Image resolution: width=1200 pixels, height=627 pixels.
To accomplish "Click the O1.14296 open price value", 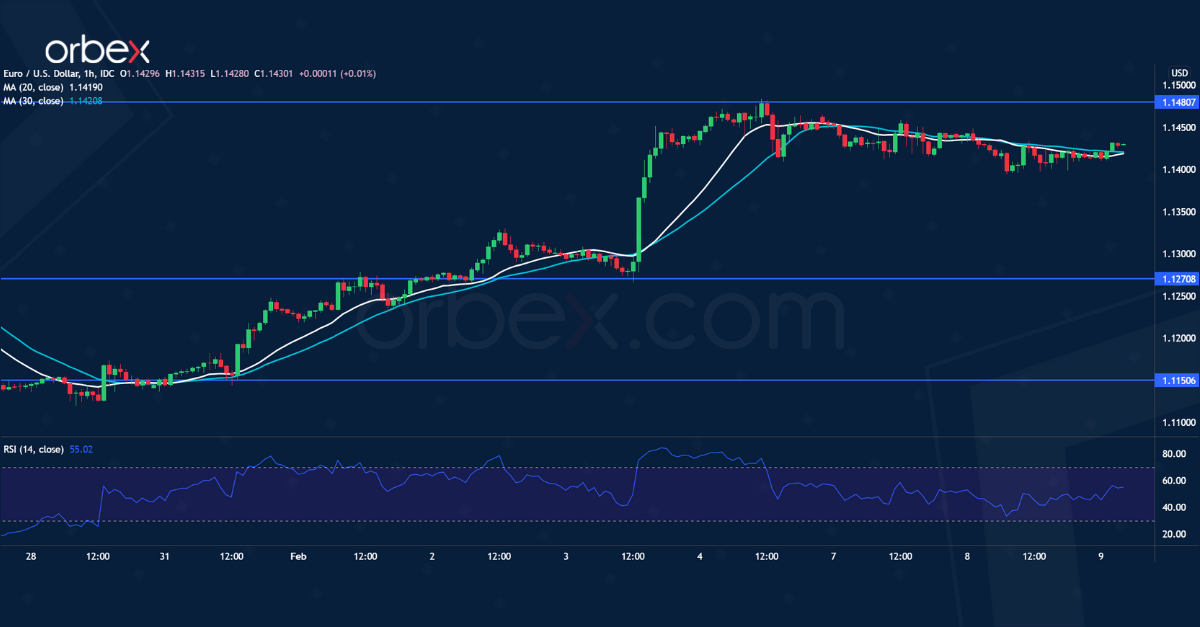I will (x=140, y=73).
